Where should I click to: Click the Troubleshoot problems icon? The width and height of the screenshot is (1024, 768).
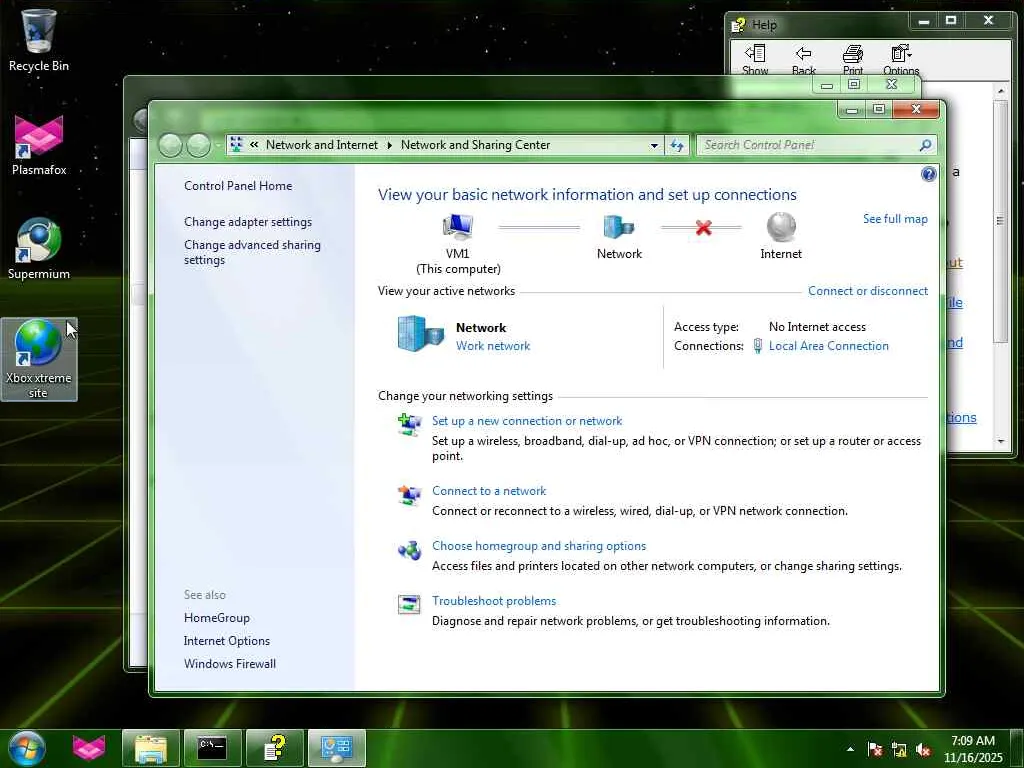click(x=409, y=605)
